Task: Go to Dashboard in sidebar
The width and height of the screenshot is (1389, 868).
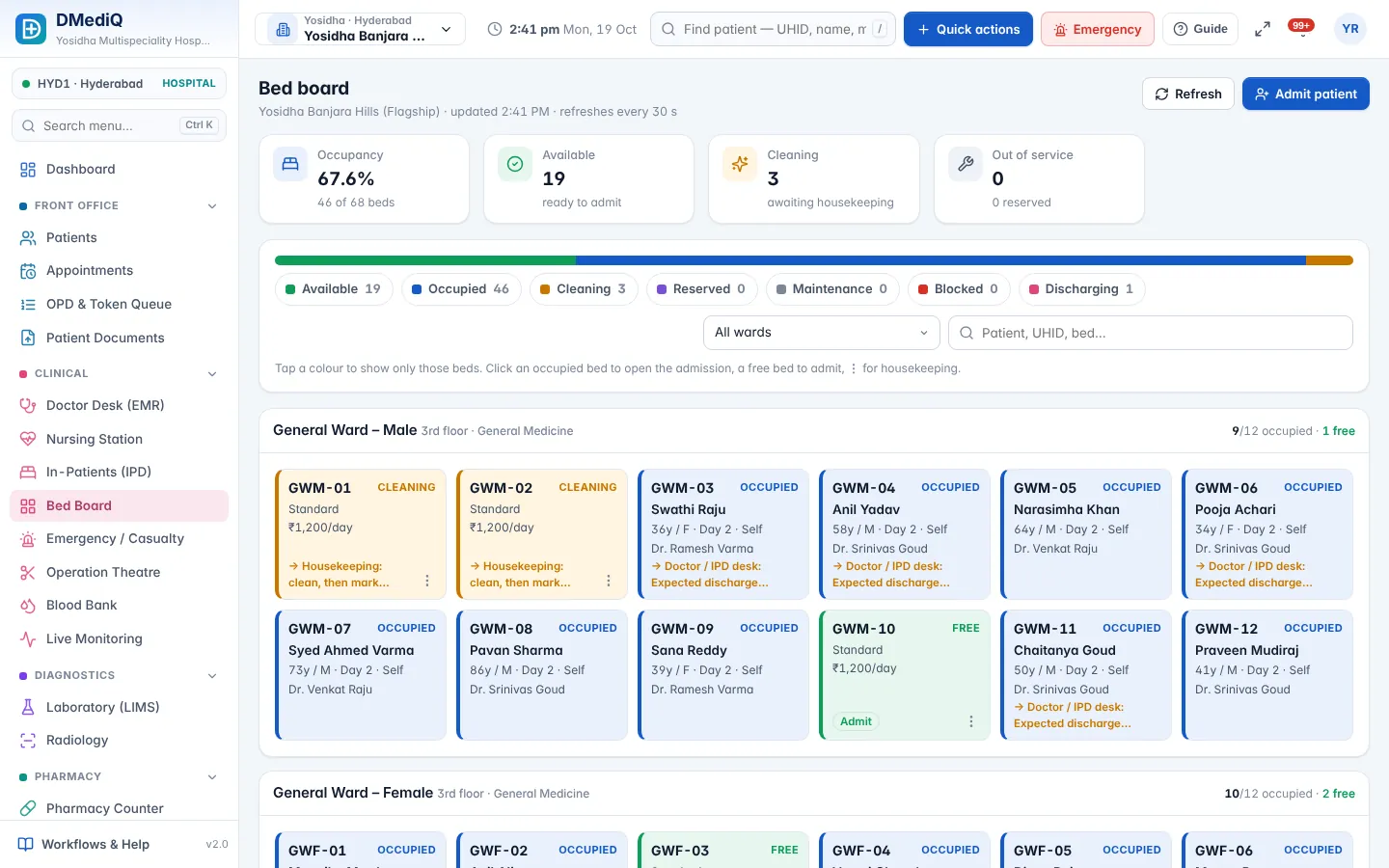Action: pyautogui.click(x=119, y=170)
